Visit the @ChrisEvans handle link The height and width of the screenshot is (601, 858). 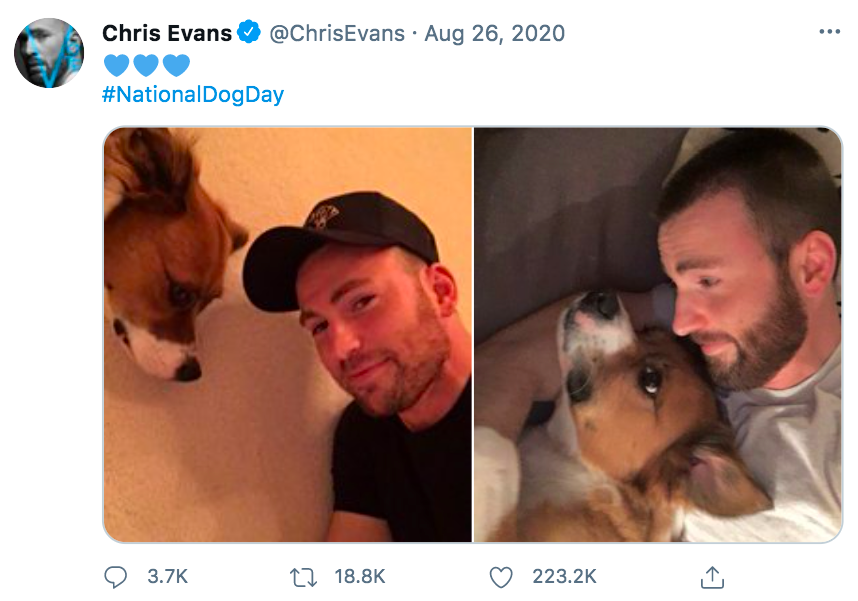(x=338, y=33)
